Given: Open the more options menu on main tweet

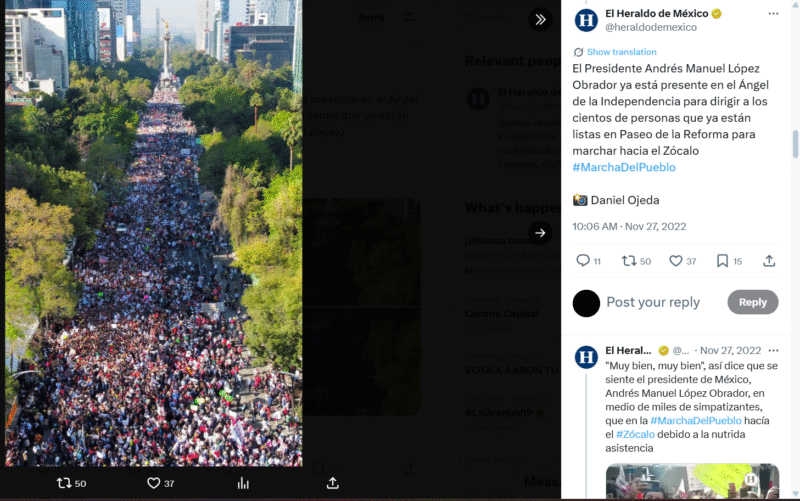Looking at the screenshot, I should 773,14.
